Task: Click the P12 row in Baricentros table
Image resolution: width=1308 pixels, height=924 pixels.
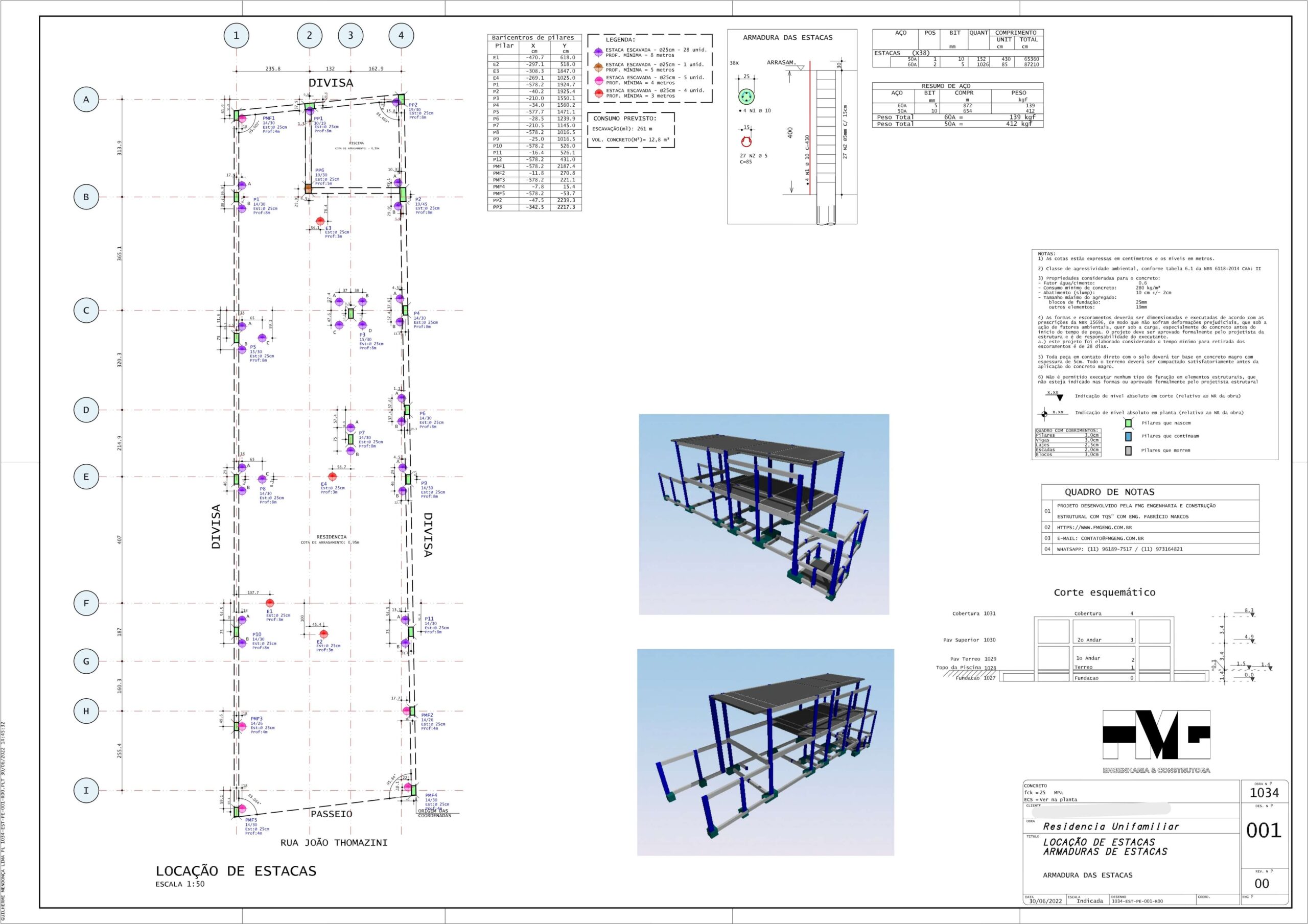Action: pos(534,159)
